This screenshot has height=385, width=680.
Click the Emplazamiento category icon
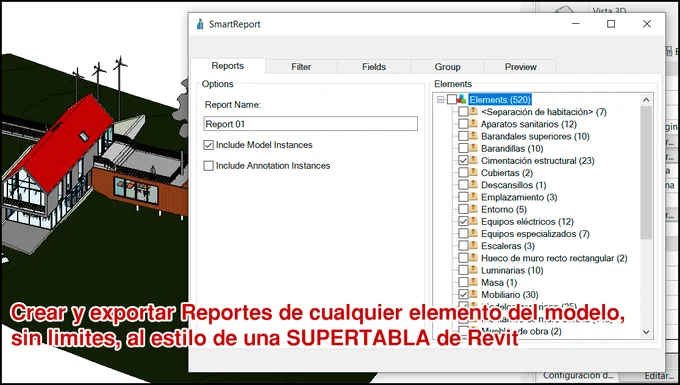(x=474, y=196)
